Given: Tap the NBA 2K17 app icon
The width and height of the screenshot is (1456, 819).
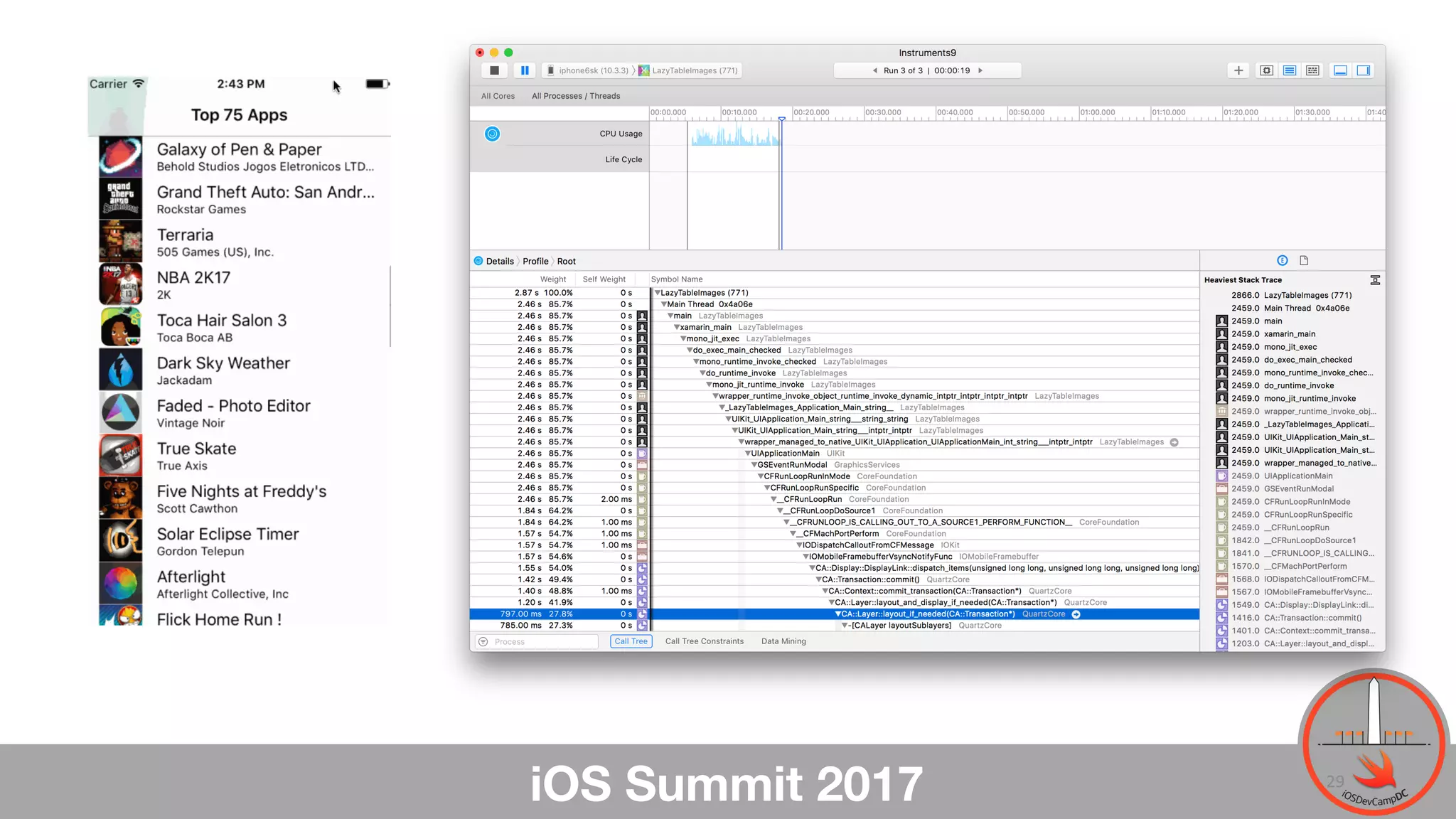Looking at the screenshot, I should (x=121, y=284).
